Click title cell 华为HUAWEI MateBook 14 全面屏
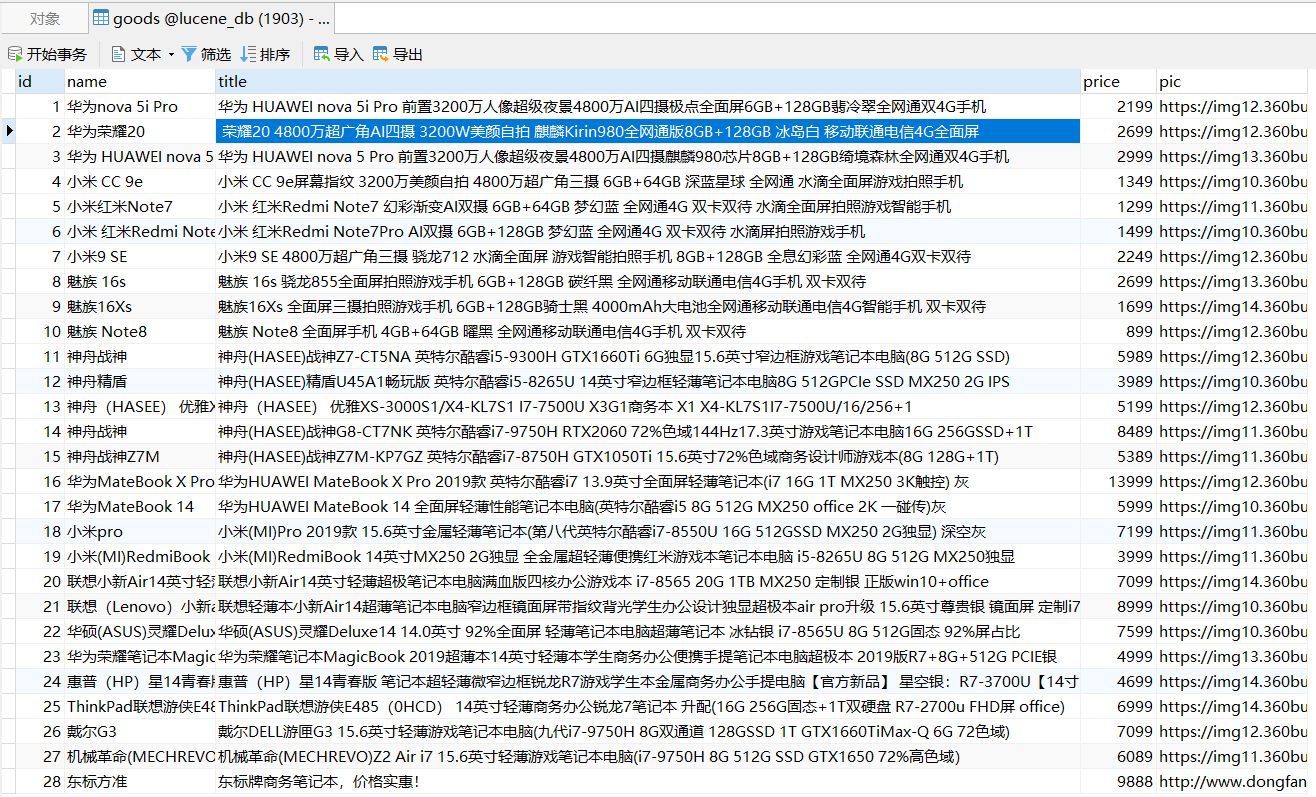 click(x=648, y=506)
